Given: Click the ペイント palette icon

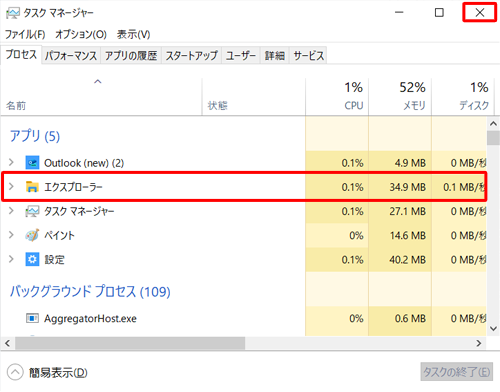Looking at the screenshot, I should (x=32, y=235).
